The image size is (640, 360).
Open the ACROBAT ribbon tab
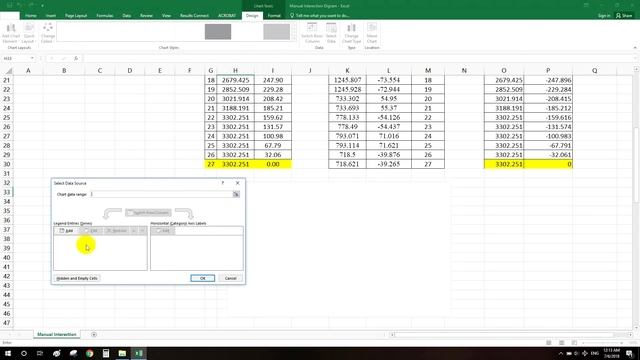(x=227, y=16)
